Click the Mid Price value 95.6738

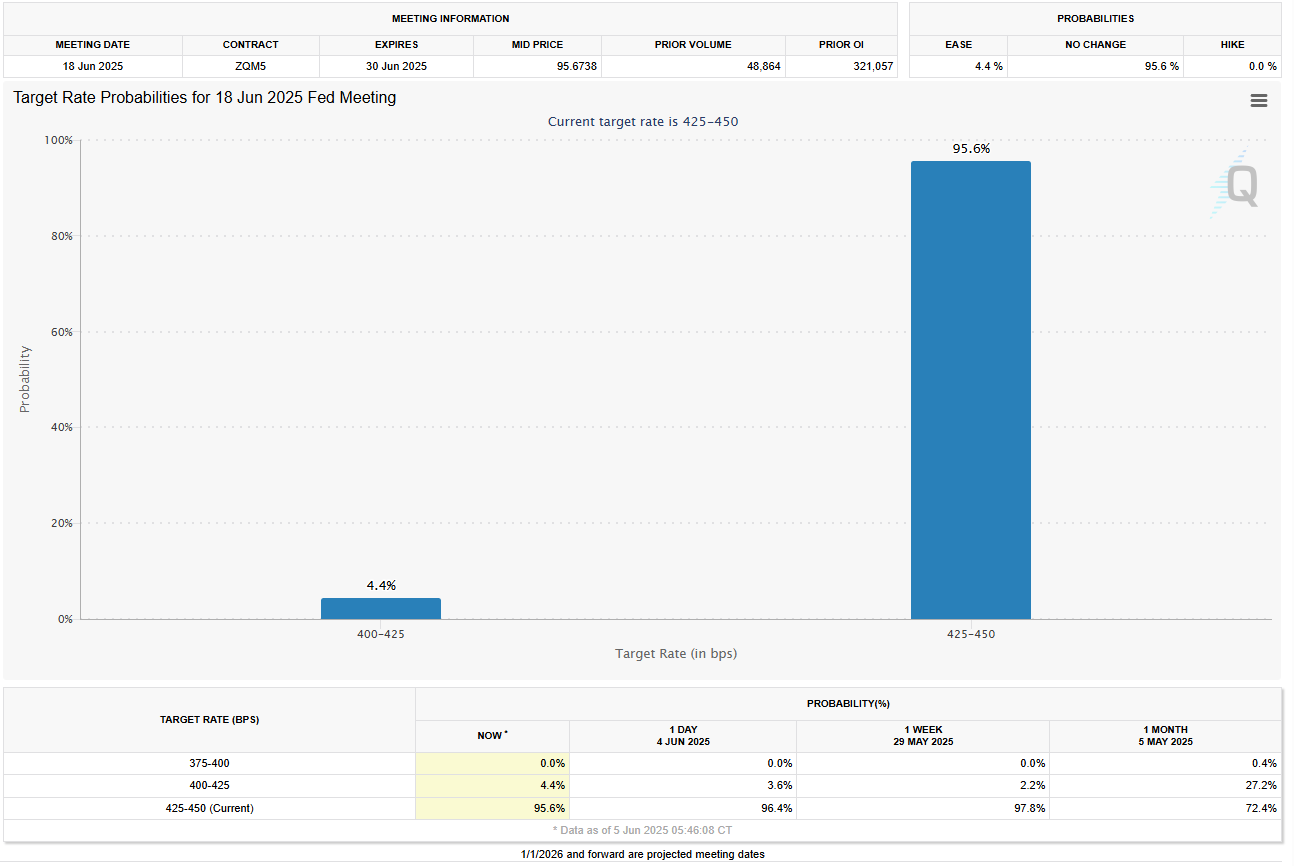tap(537, 66)
